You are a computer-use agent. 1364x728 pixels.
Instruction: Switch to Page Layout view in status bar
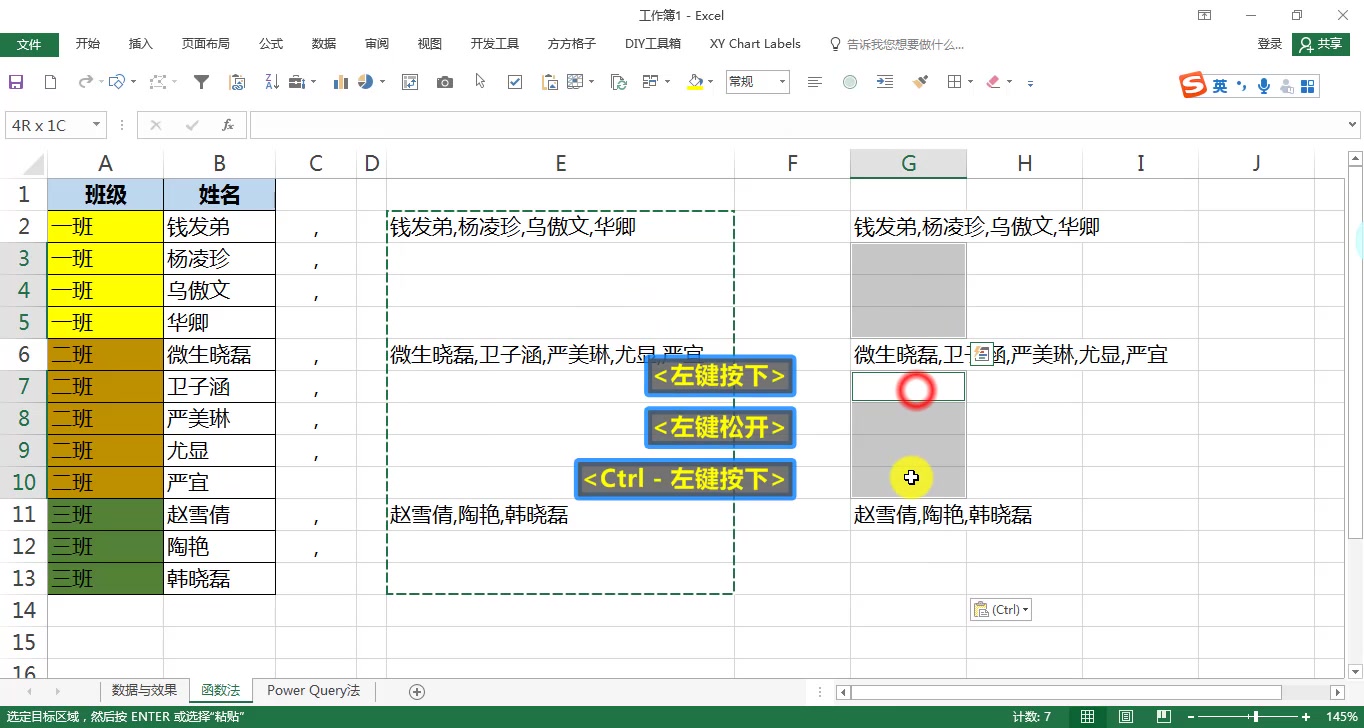pyautogui.click(x=1126, y=716)
